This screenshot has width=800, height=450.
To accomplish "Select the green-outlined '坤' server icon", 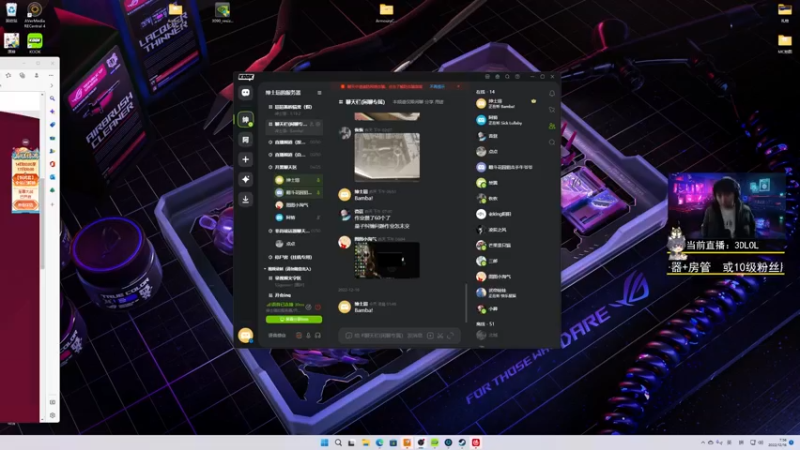I will click(x=245, y=119).
